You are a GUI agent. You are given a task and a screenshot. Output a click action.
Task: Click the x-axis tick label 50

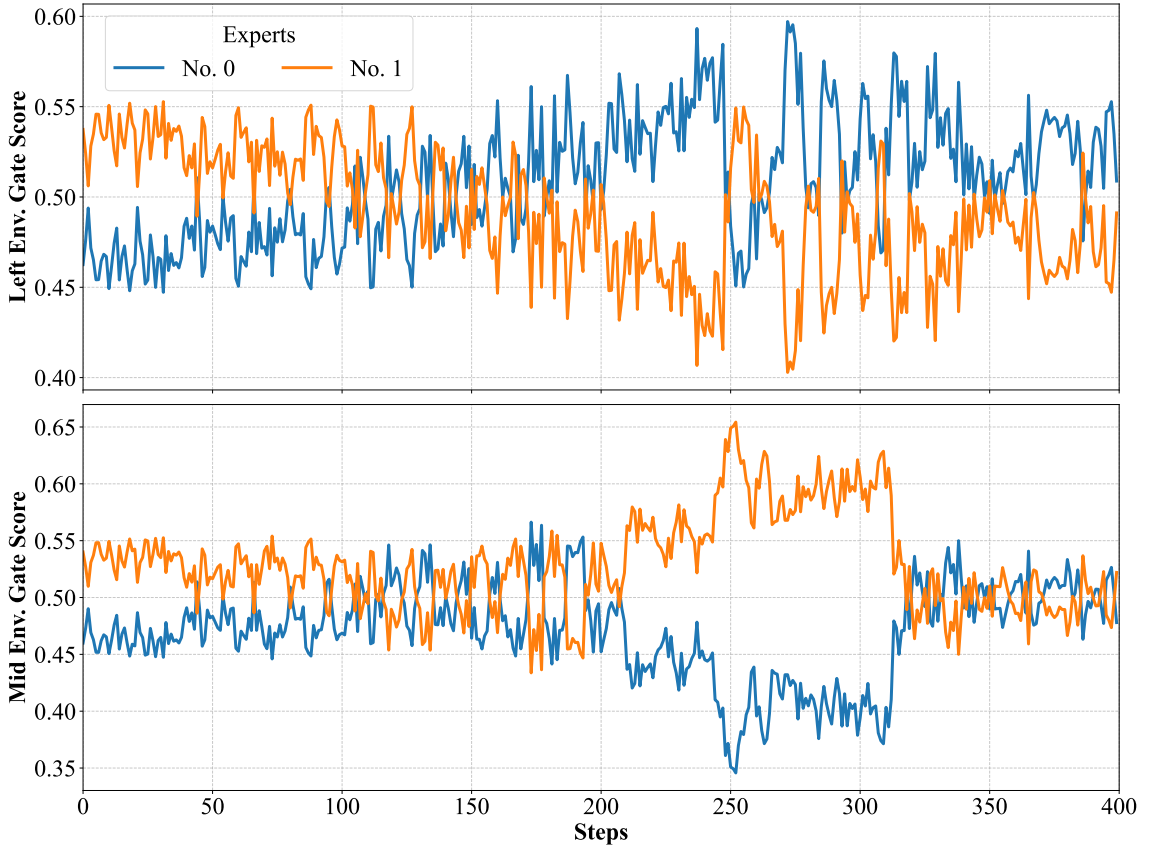click(212, 806)
